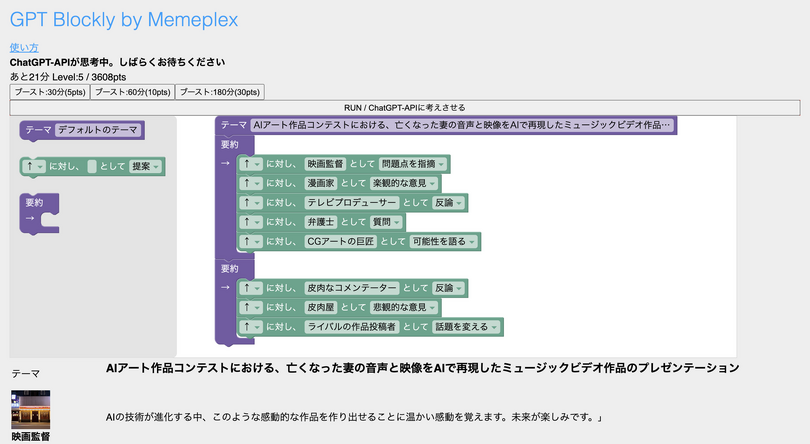Open the 話題を変える dropdown for ライバルの作品投稿者
Viewport: 810px width, 444px height.
pyautogui.click(x=466, y=327)
